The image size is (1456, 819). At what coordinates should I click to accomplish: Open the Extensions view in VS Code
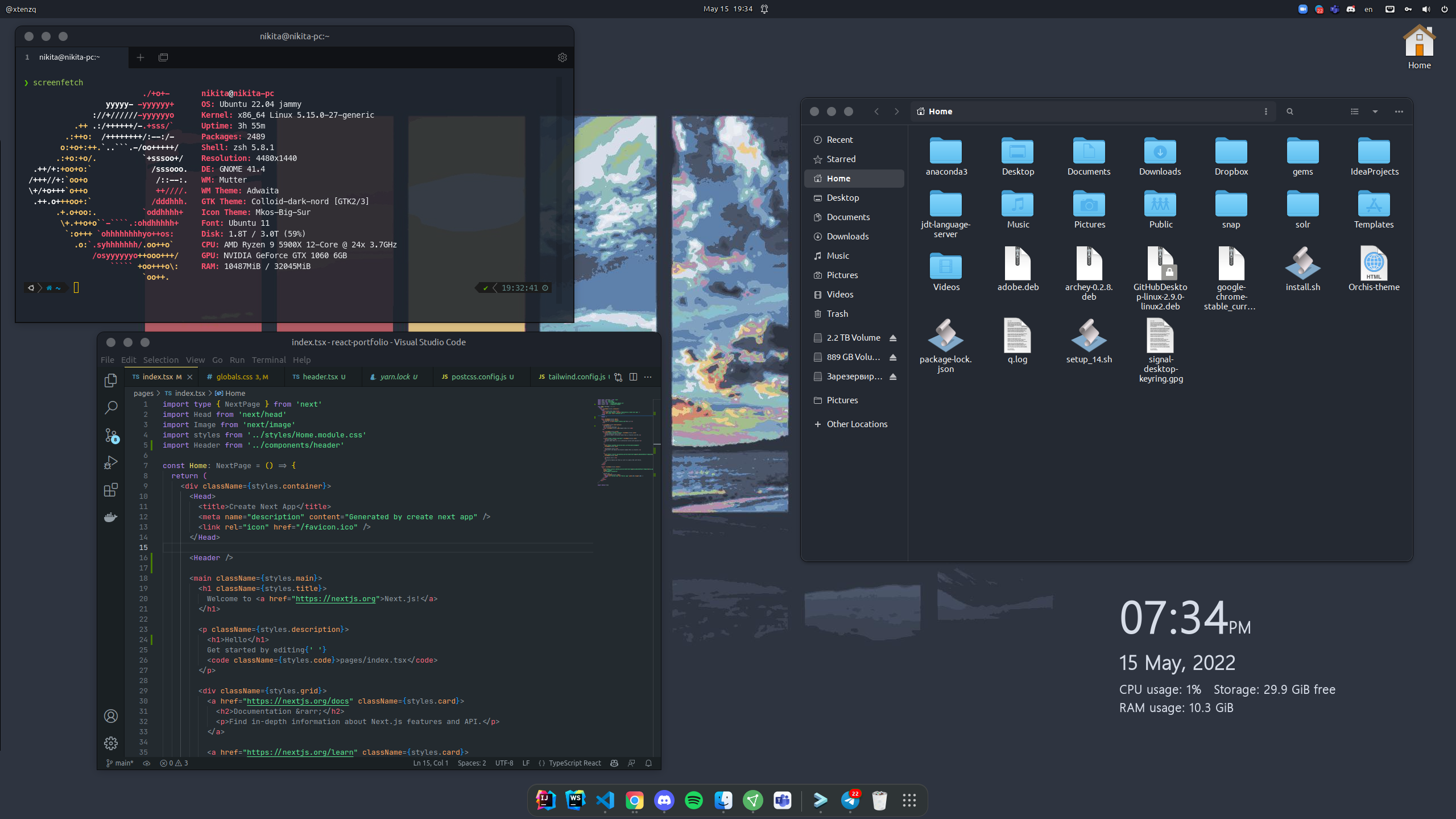[x=111, y=490]
